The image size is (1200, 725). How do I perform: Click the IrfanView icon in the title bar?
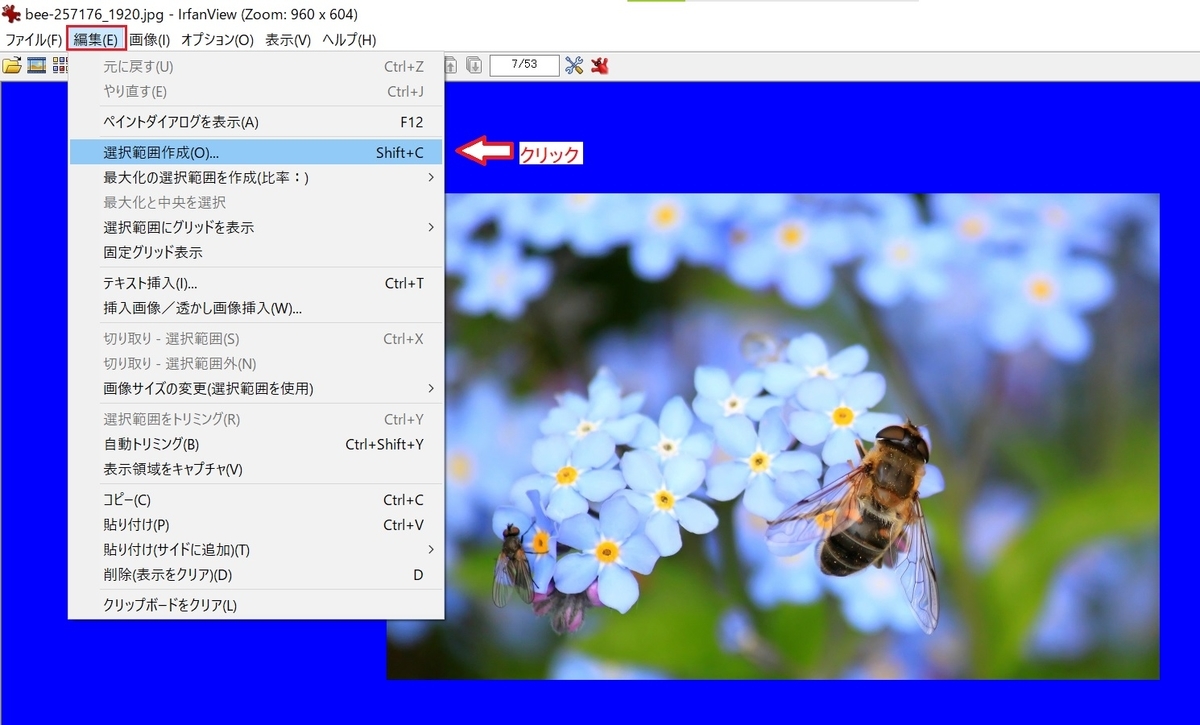pyautogui.click(x=10, y=15)
